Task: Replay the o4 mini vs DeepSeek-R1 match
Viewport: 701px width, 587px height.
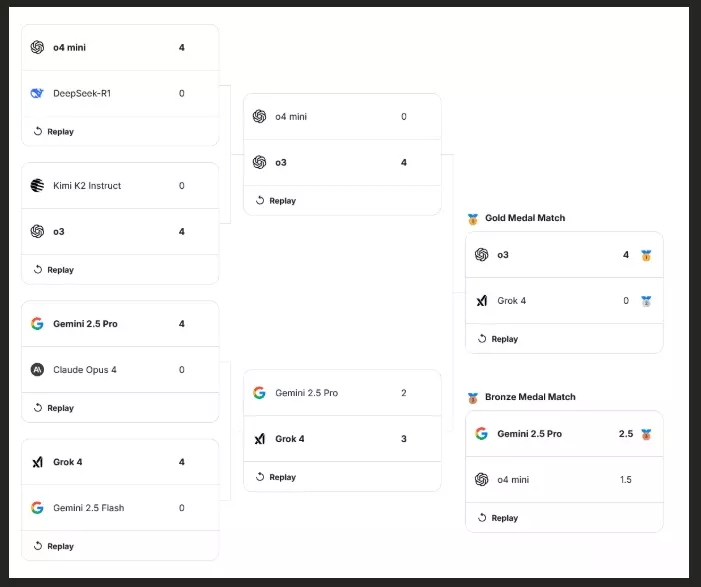Action: click(x=54, y=131)
